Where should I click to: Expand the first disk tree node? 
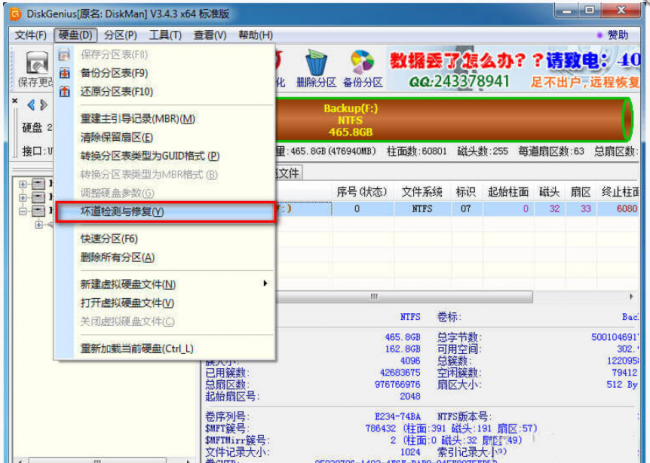[x=23, y=184]
